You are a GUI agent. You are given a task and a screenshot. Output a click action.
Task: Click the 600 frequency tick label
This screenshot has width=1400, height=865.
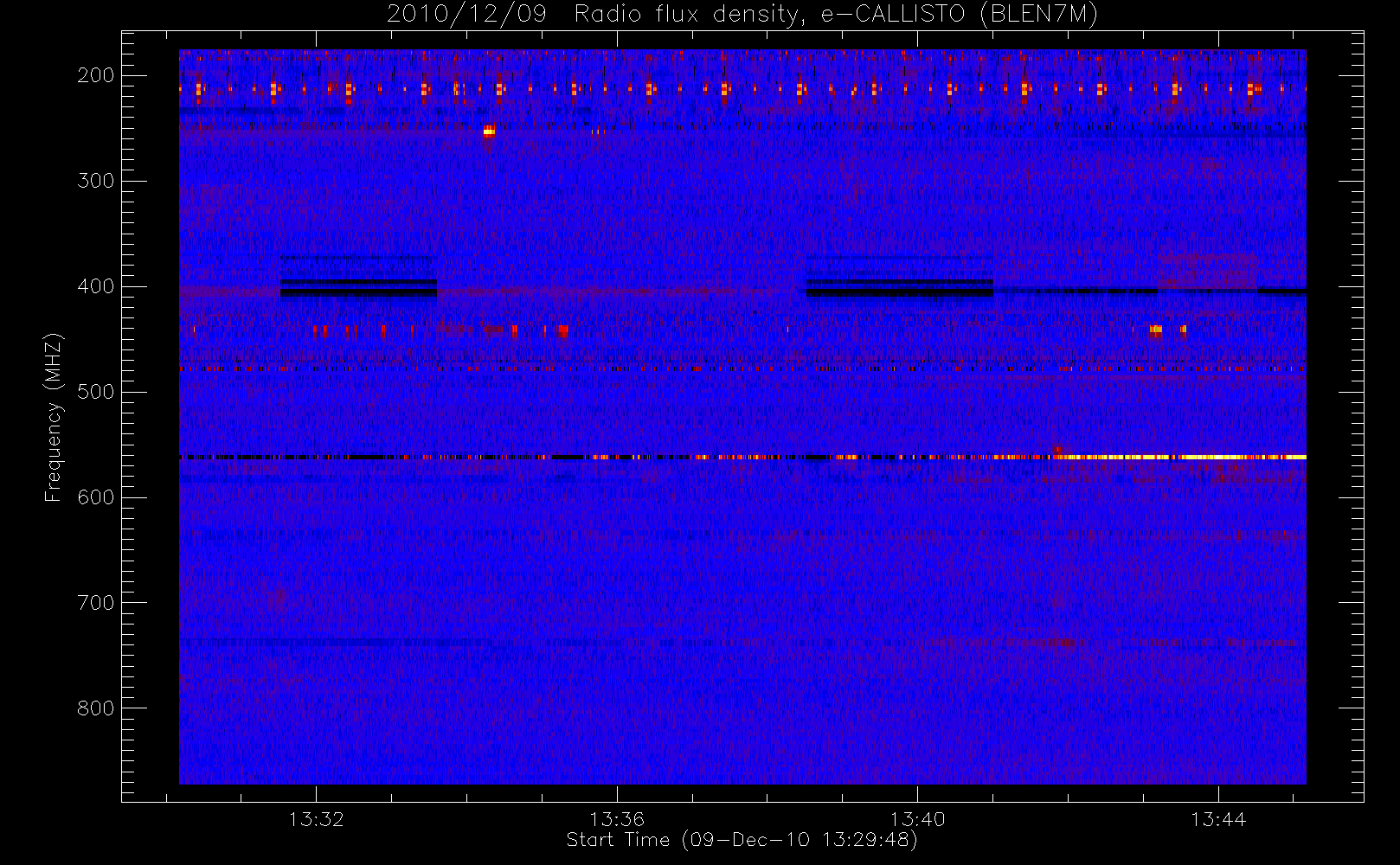pyautogui.click(x=95, y=497)
